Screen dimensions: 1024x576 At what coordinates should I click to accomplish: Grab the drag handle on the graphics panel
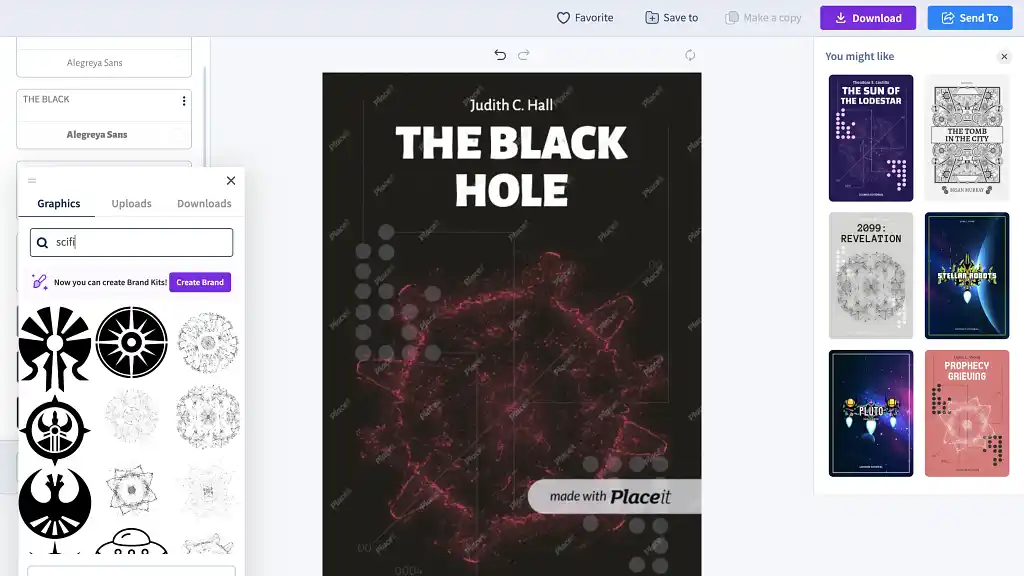[x=32, y=181]
